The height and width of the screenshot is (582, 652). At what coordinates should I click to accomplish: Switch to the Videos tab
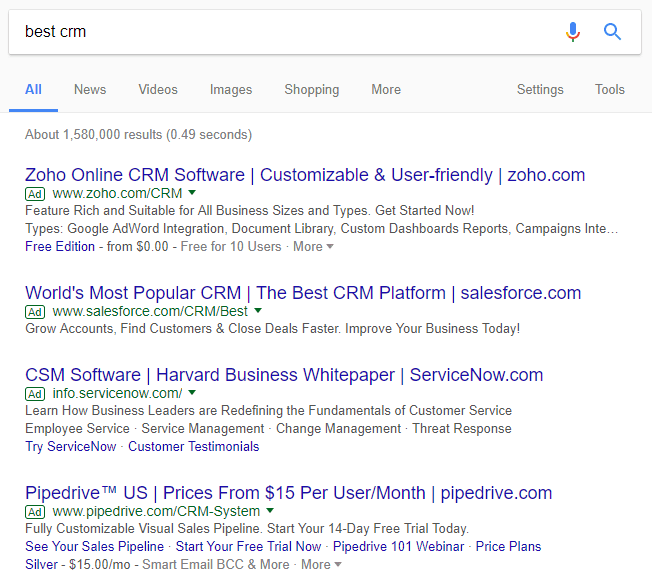[x=158, y=89]
